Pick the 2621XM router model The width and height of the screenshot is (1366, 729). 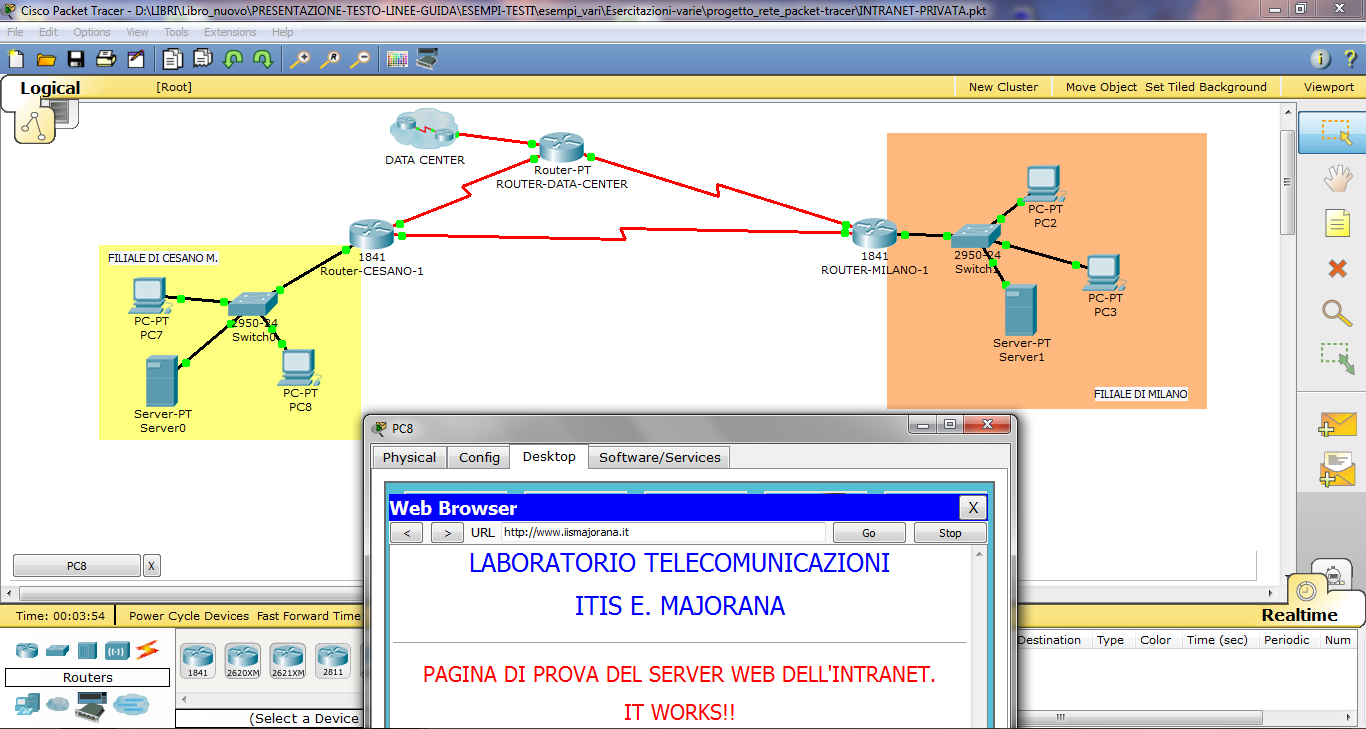click(288, 661)
